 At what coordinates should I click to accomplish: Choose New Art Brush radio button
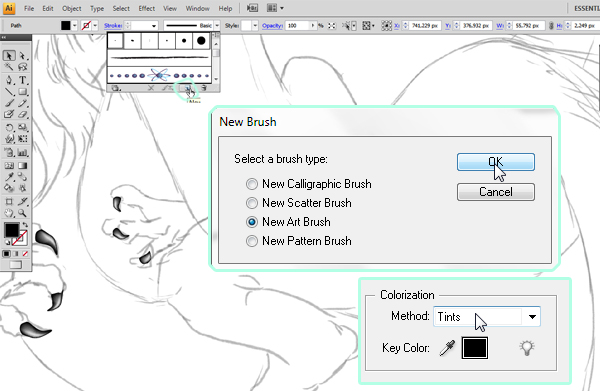pyautogui.click(x=252, y=222)
